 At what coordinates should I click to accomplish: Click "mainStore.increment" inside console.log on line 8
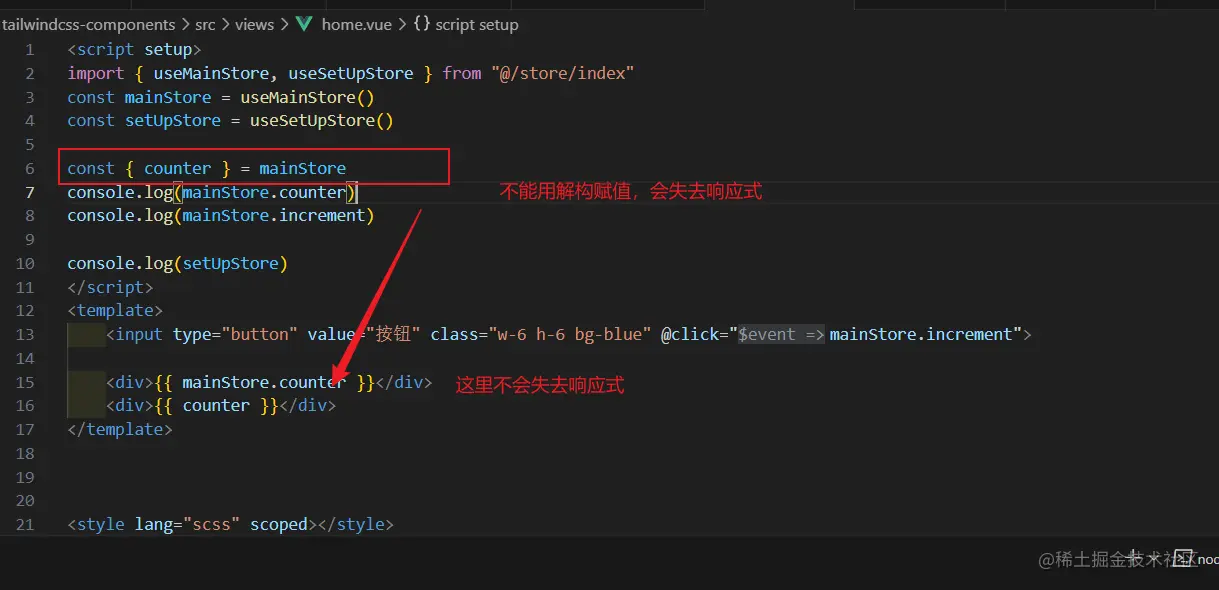(x=273, y=215)
